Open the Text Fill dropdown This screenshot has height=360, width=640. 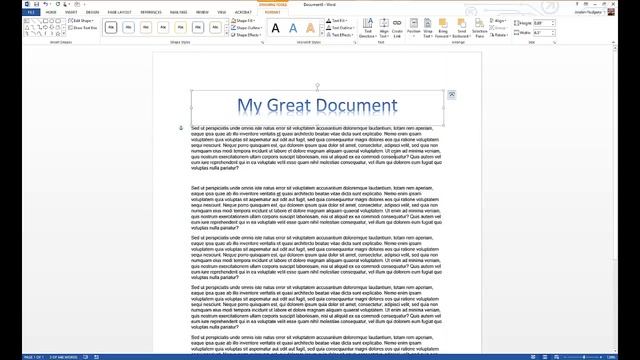pos(337,20)
